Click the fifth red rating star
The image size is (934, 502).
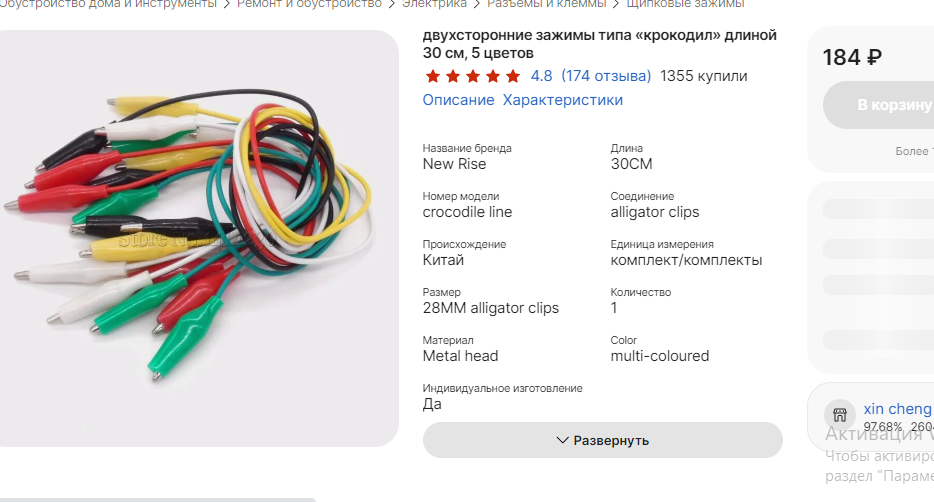513,76
